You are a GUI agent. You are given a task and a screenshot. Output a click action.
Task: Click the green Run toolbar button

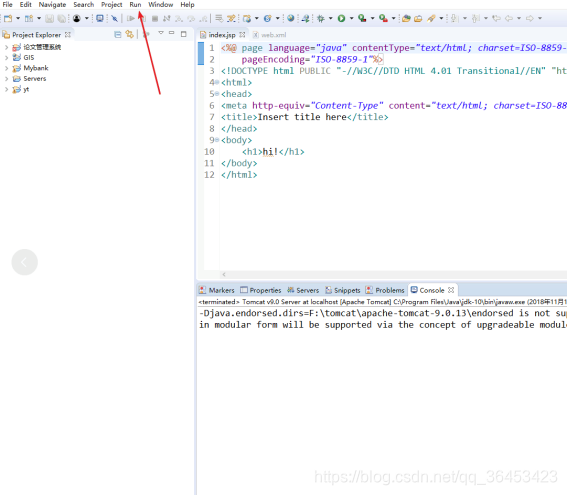point(341,18)
